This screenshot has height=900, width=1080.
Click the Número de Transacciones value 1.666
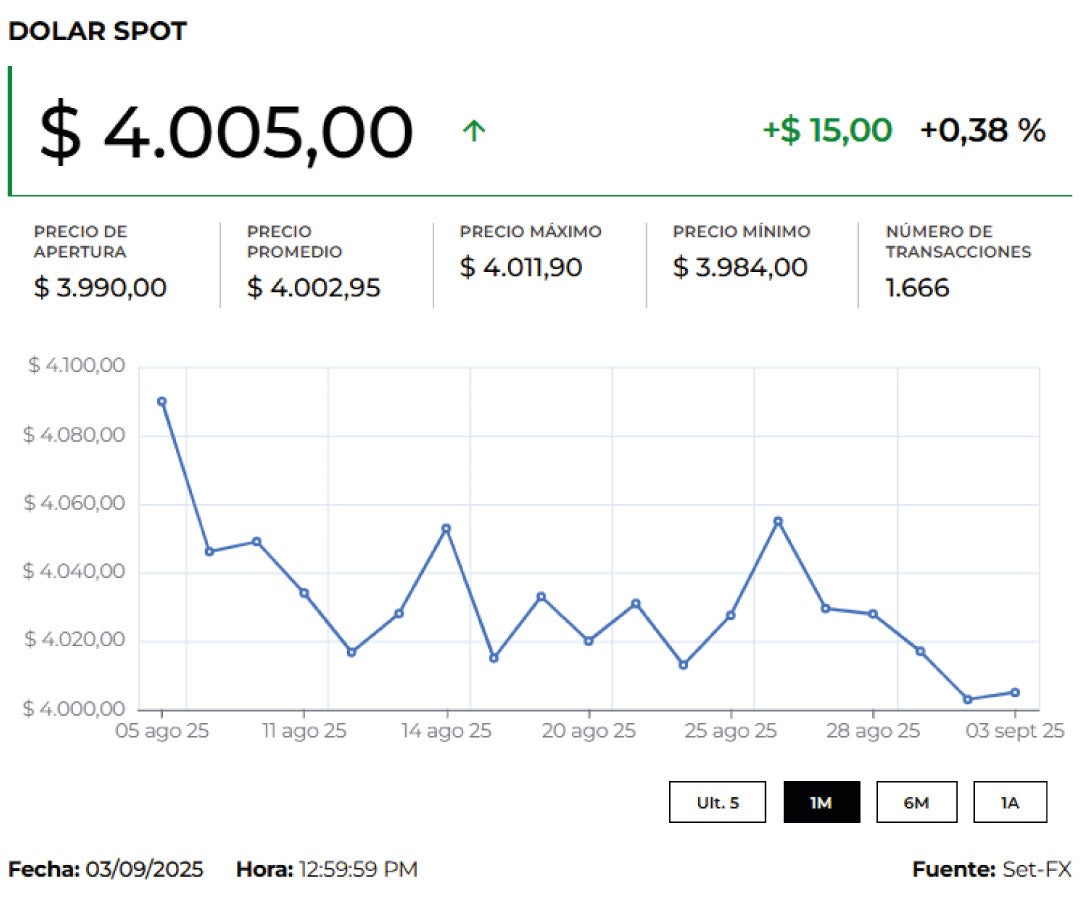[x=917, y=288]
